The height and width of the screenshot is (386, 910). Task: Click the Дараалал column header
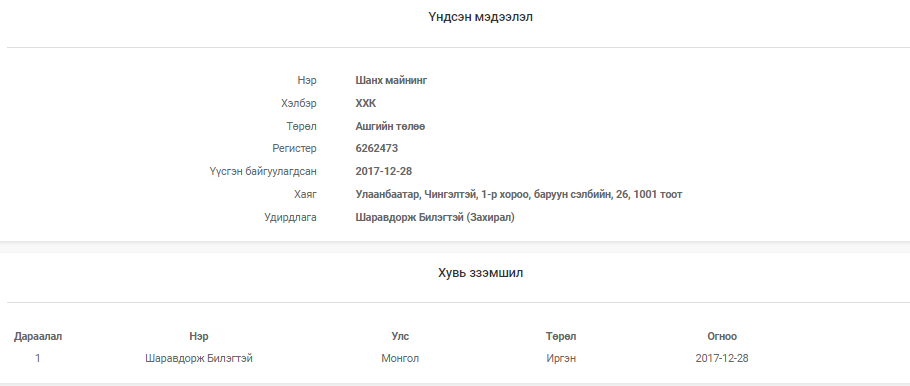38,336
